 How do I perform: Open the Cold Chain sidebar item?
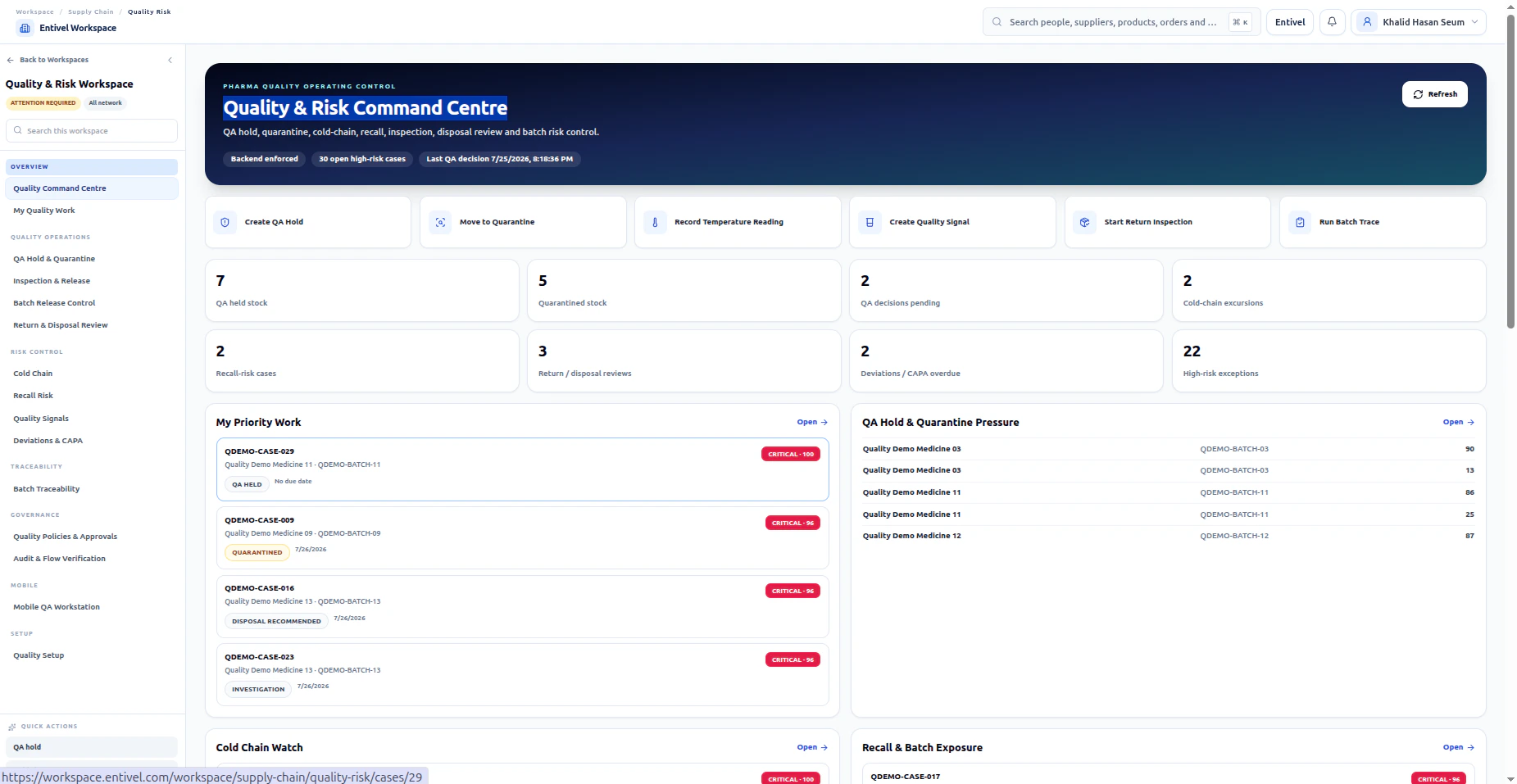(92, 374)
